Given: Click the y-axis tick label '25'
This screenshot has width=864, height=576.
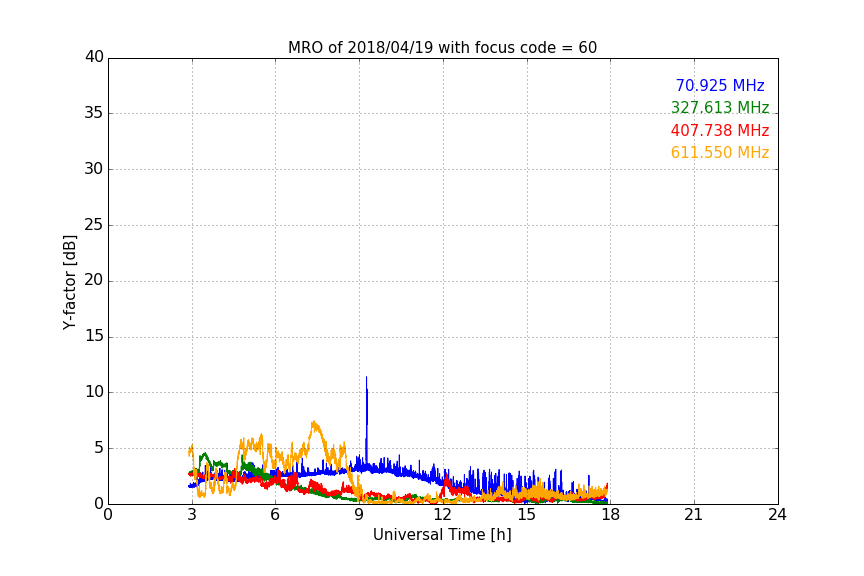Looking at the screenshot, I should [x=94, y=224].
